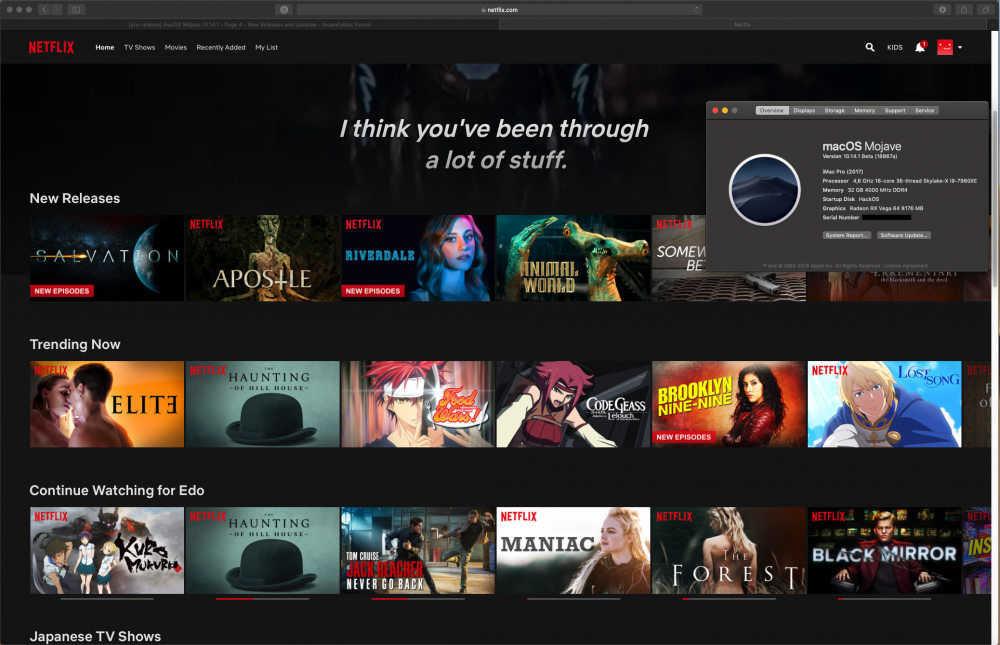Click Software Update button
1000x645 pixels.
pyautogui.click(x=903, y=235)
